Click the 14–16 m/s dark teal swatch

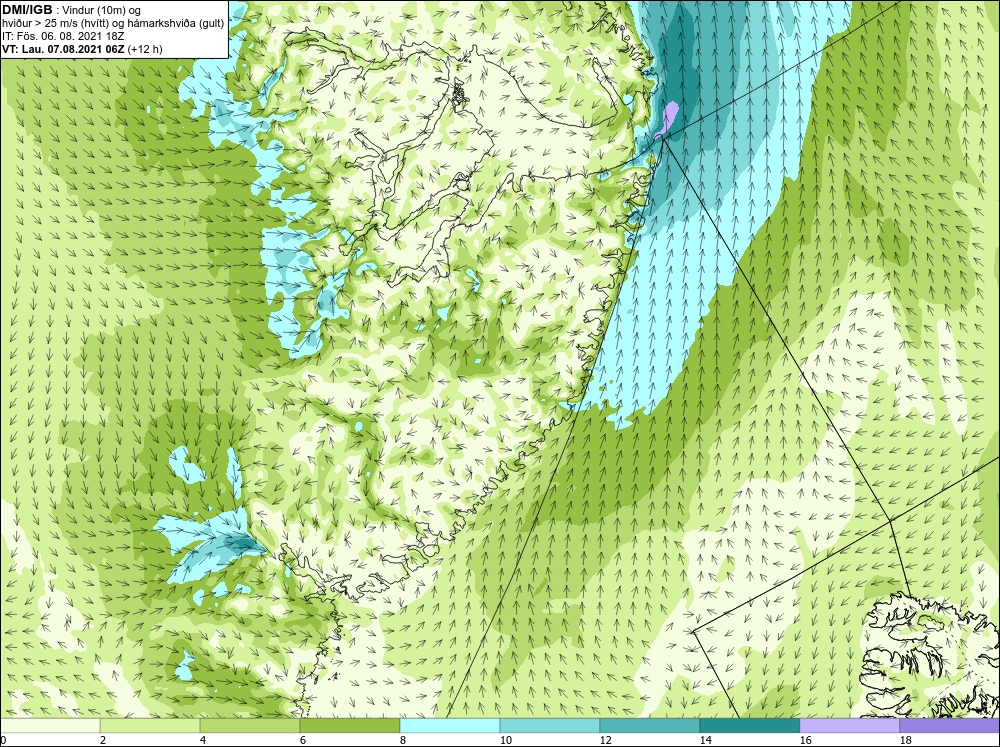click(749, 725)
